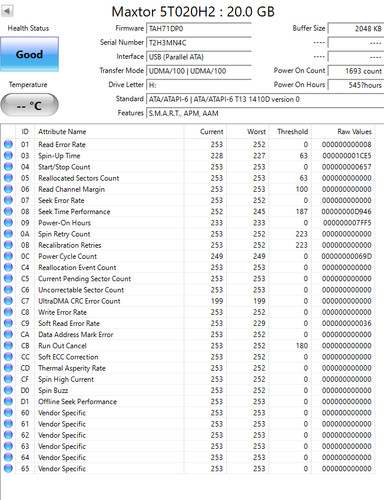Click the status icon for Read Error Rate
The image size is (384, 500).
coord(8,144)
